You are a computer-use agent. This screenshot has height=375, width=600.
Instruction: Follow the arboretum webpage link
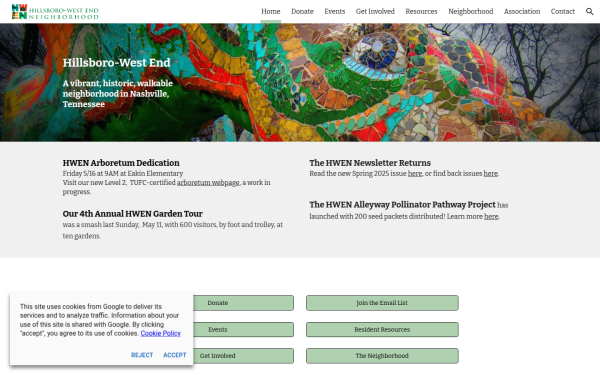(208, 183)
